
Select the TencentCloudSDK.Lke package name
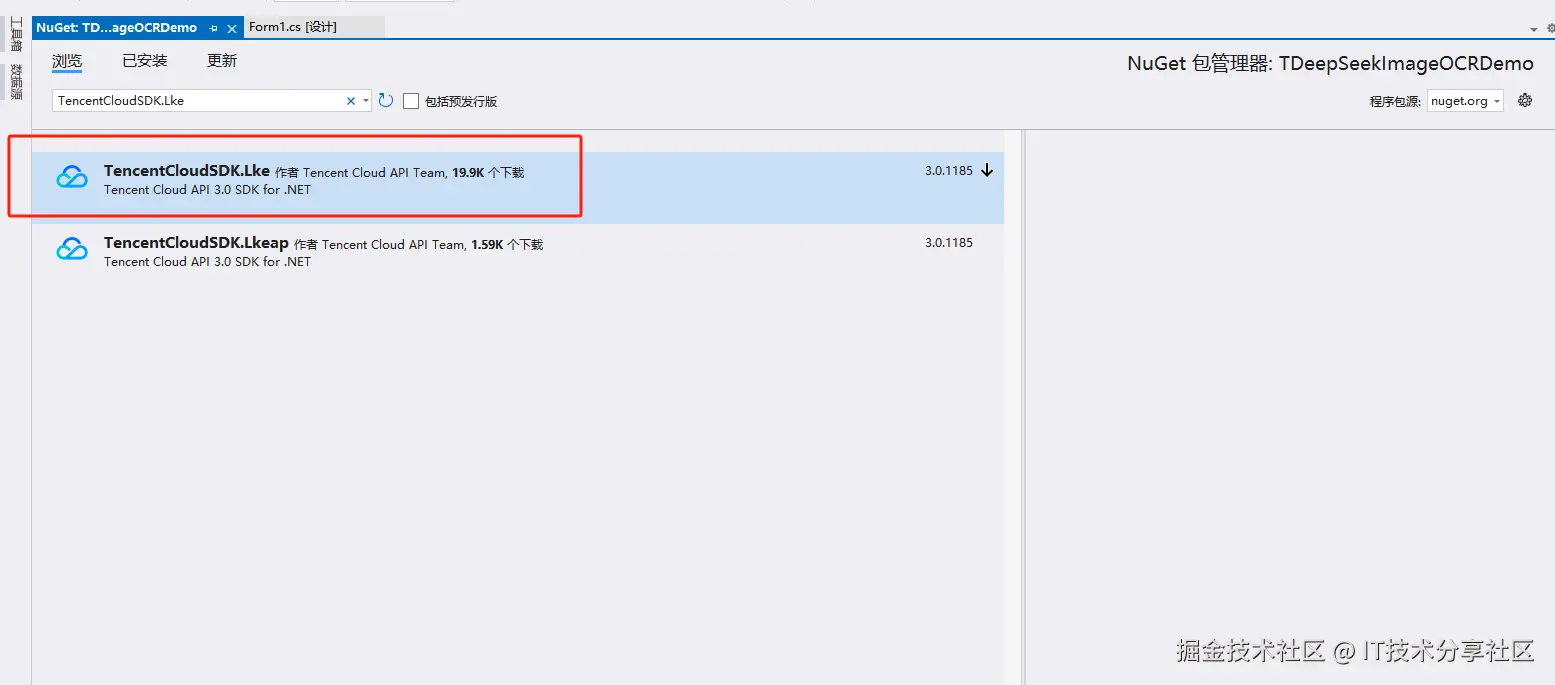187,171
